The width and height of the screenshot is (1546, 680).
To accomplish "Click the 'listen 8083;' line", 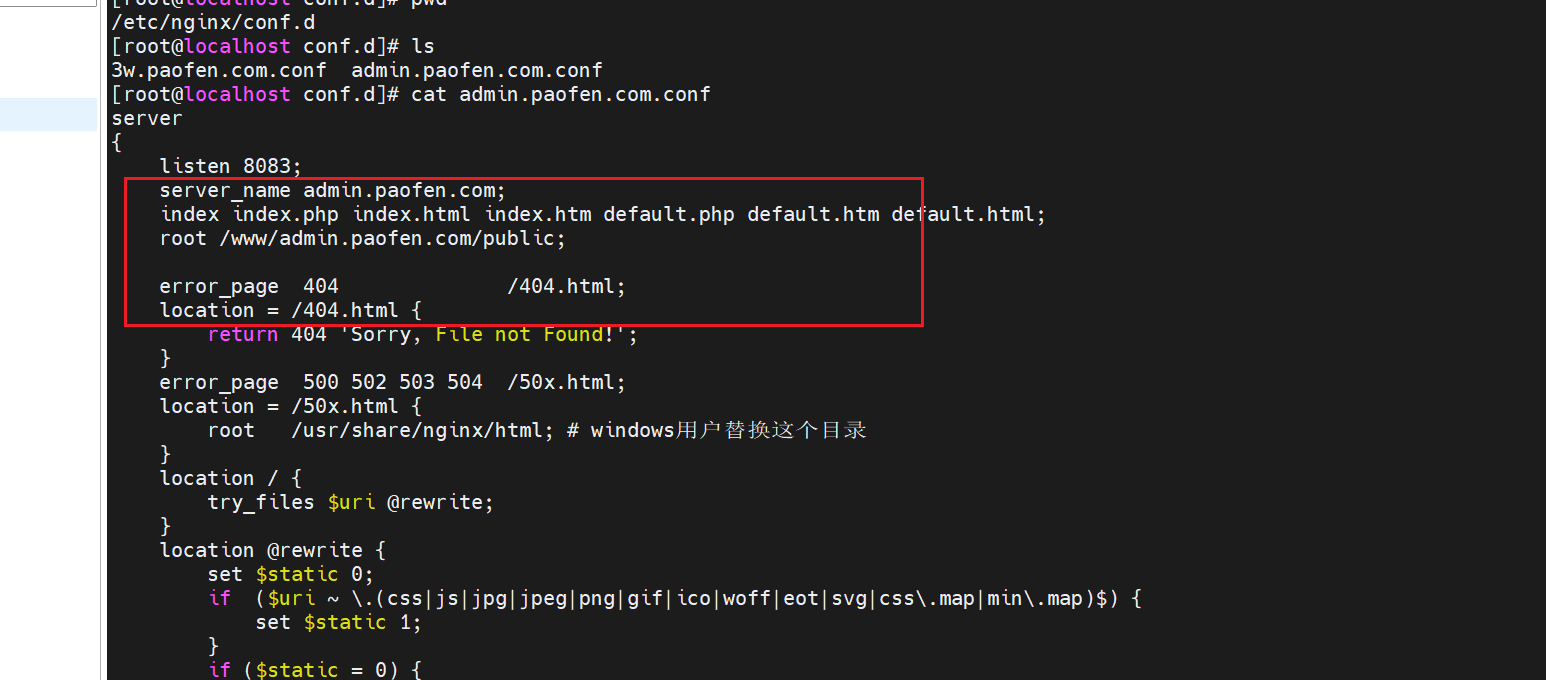I will coord(230,166).
